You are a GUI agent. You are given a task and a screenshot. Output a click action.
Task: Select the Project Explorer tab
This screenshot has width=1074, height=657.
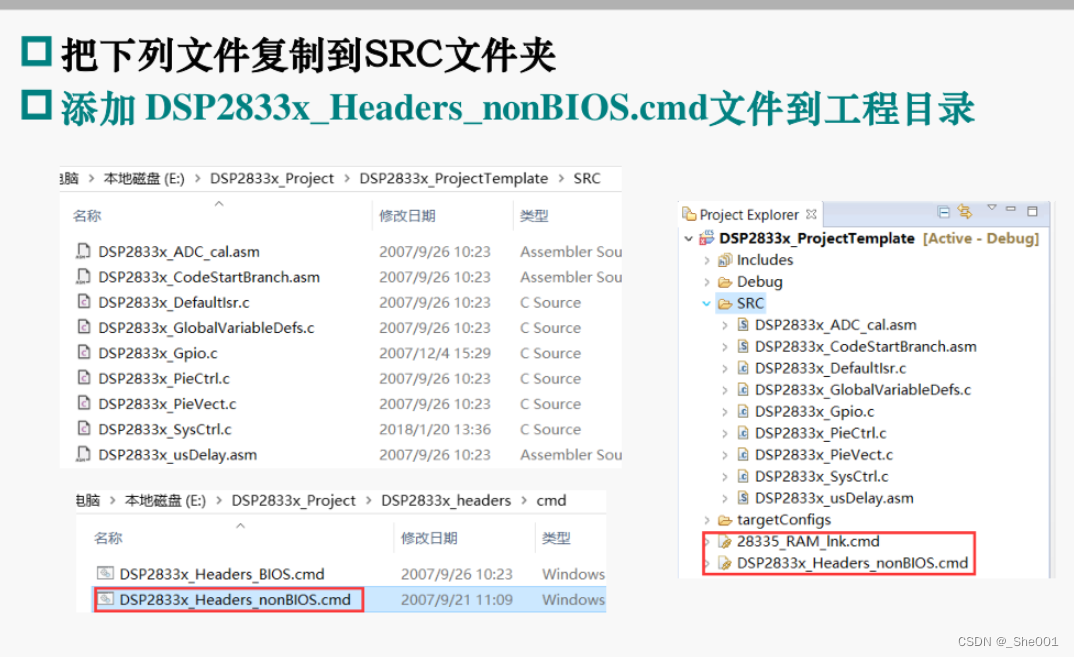pos(748,213)
